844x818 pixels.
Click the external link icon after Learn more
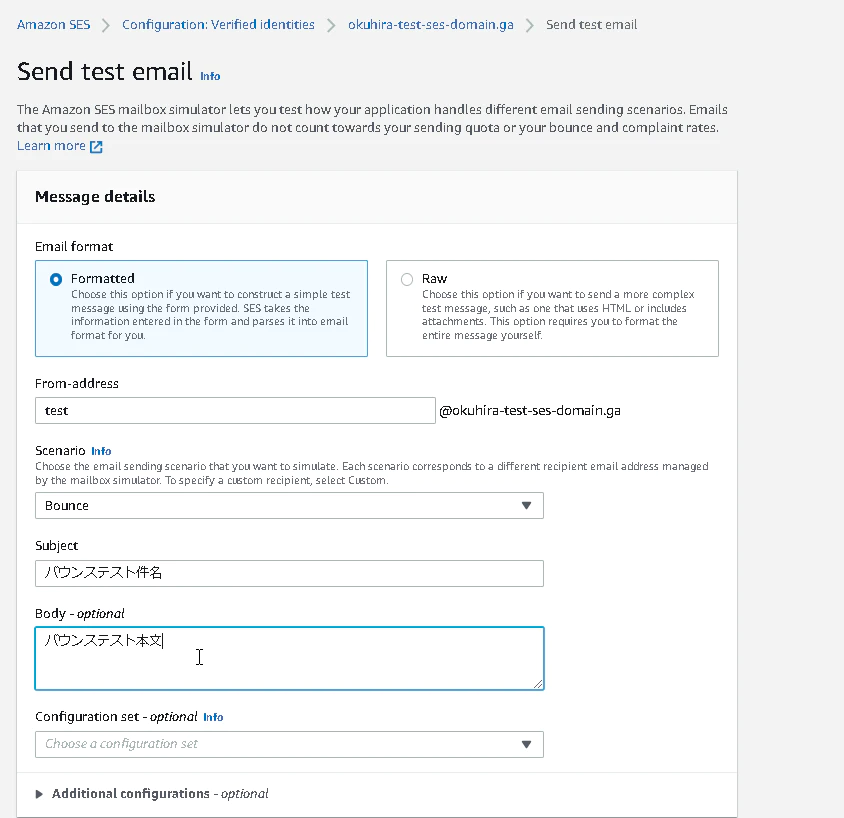tap(96, 145)
